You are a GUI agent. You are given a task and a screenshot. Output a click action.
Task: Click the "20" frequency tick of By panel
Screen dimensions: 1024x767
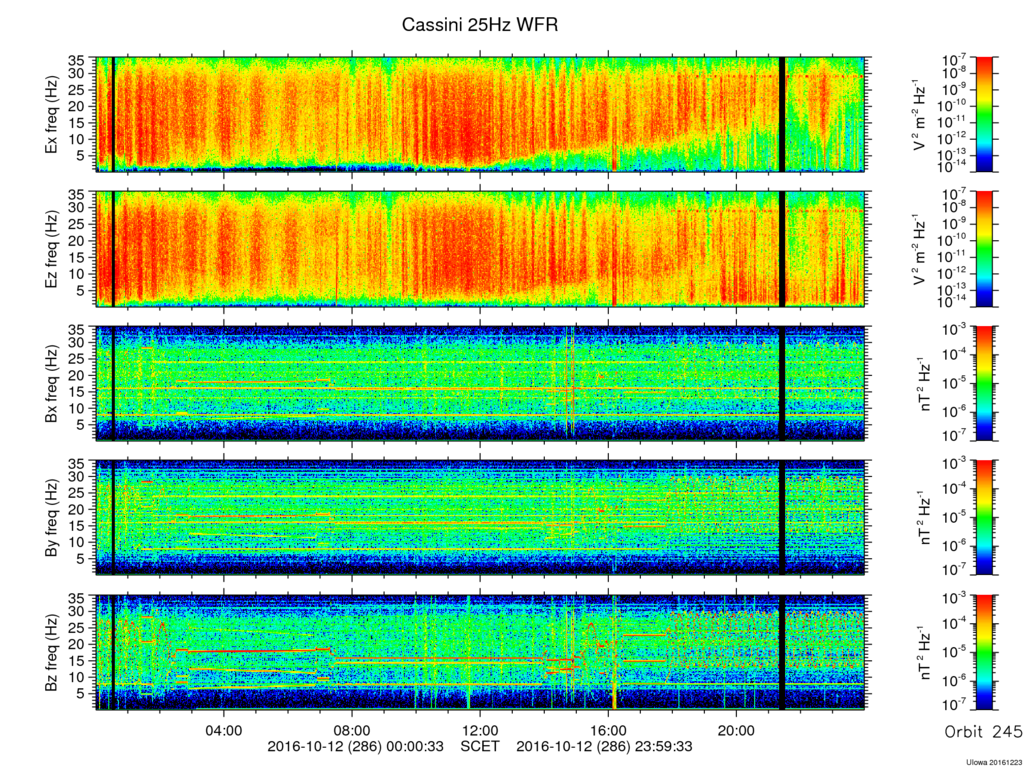click(77, 510)
